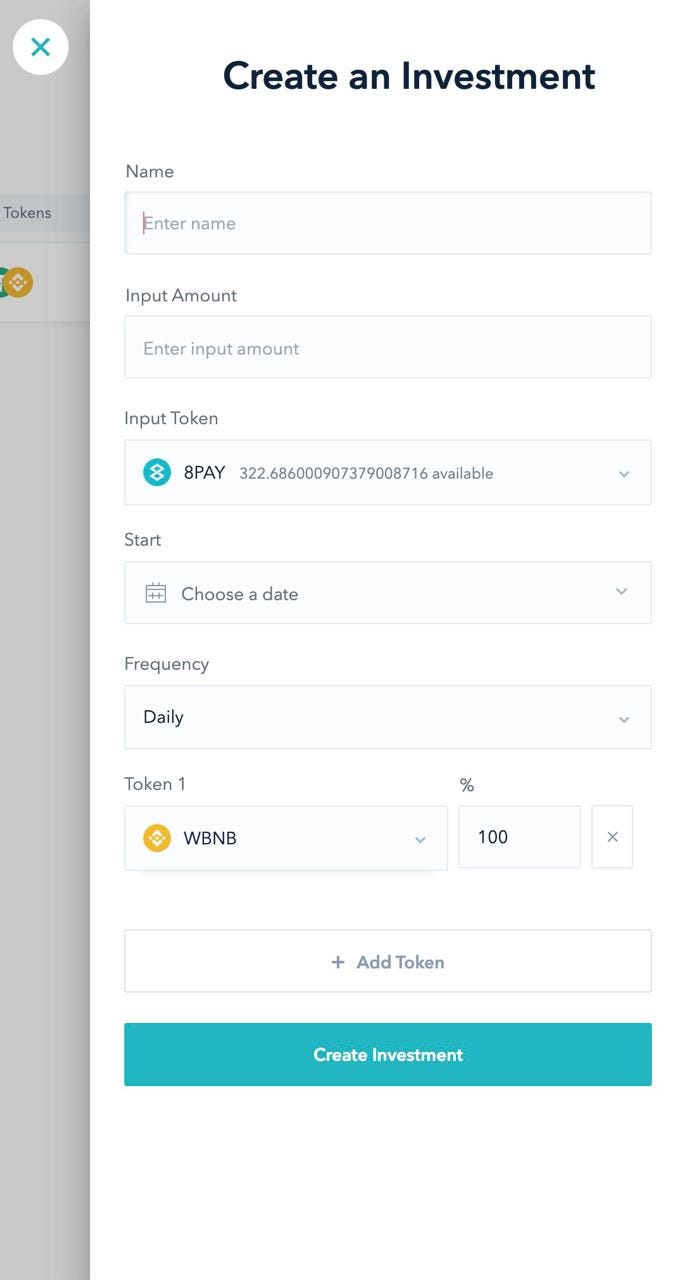Expand the Input Token dropdown chevron
This screenshot has height=1280, width=699.
(x=624, y=474)
